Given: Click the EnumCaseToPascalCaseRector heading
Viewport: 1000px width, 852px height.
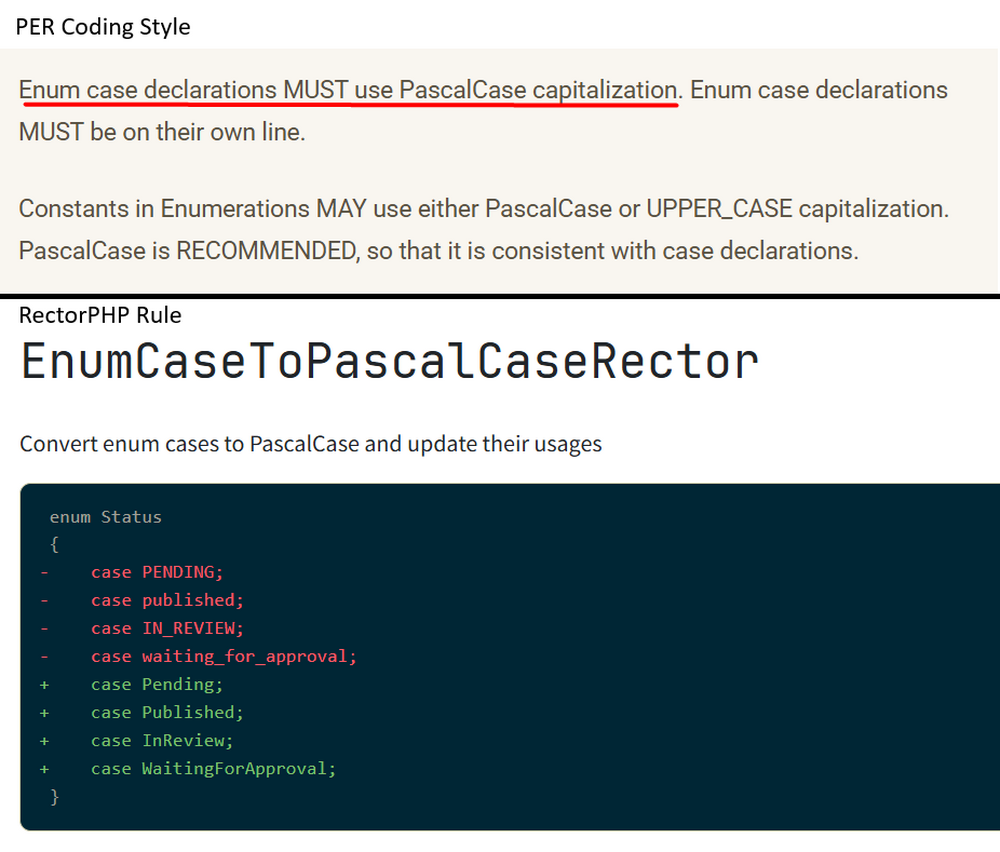Looking at the screenshot, I should coord(389,361).
